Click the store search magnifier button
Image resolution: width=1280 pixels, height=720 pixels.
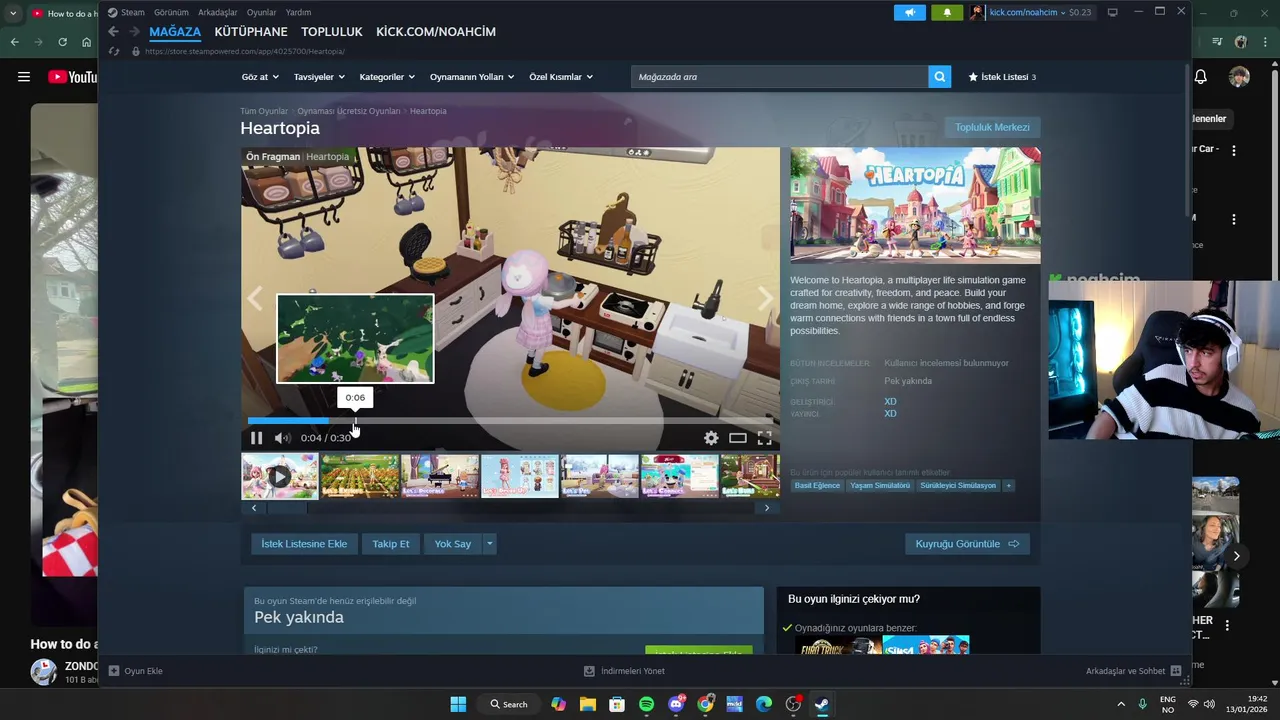[x=939, y=77]
